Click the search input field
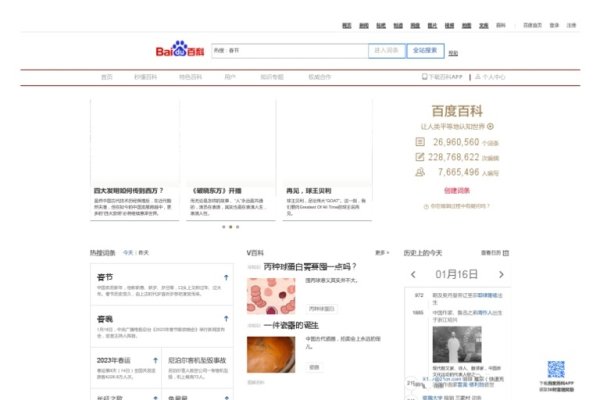 pyautogui.click(x=290, y=51)
